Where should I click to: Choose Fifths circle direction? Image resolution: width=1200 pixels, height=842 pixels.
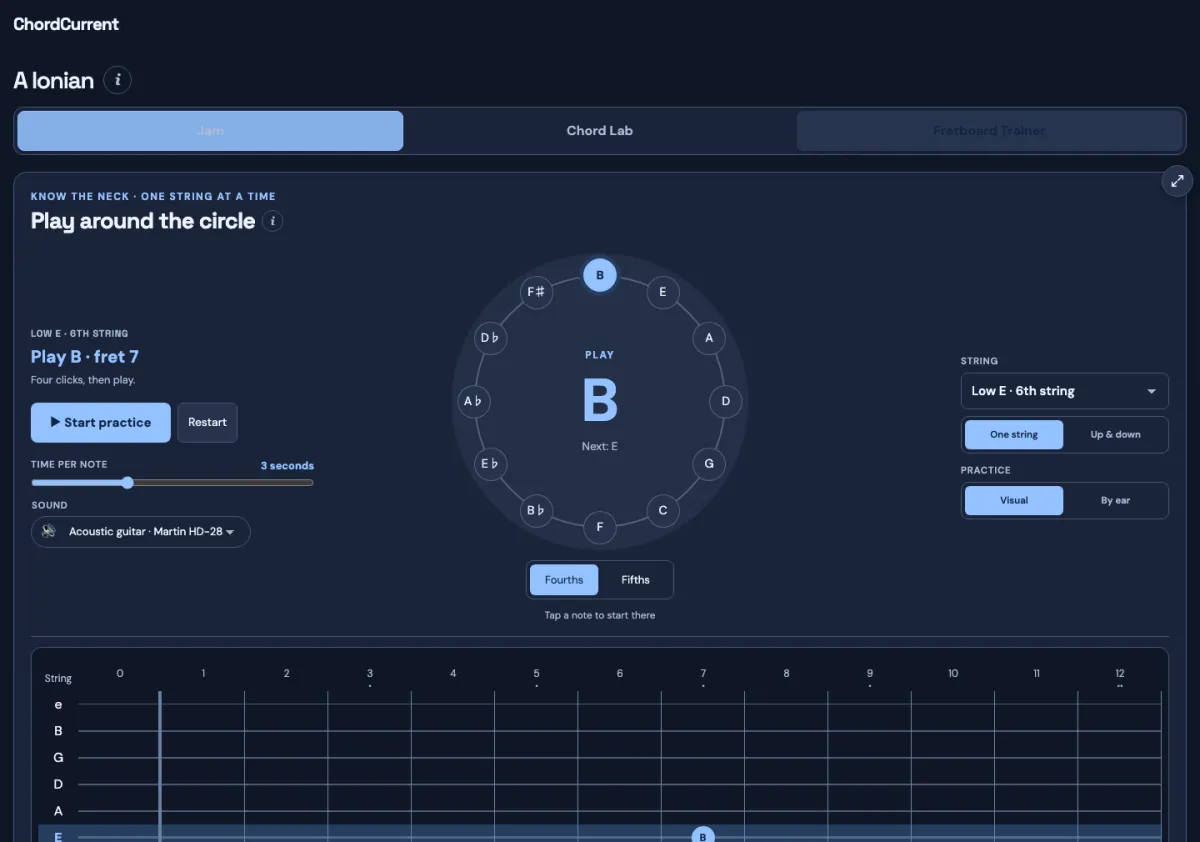[x=635, y=580]
